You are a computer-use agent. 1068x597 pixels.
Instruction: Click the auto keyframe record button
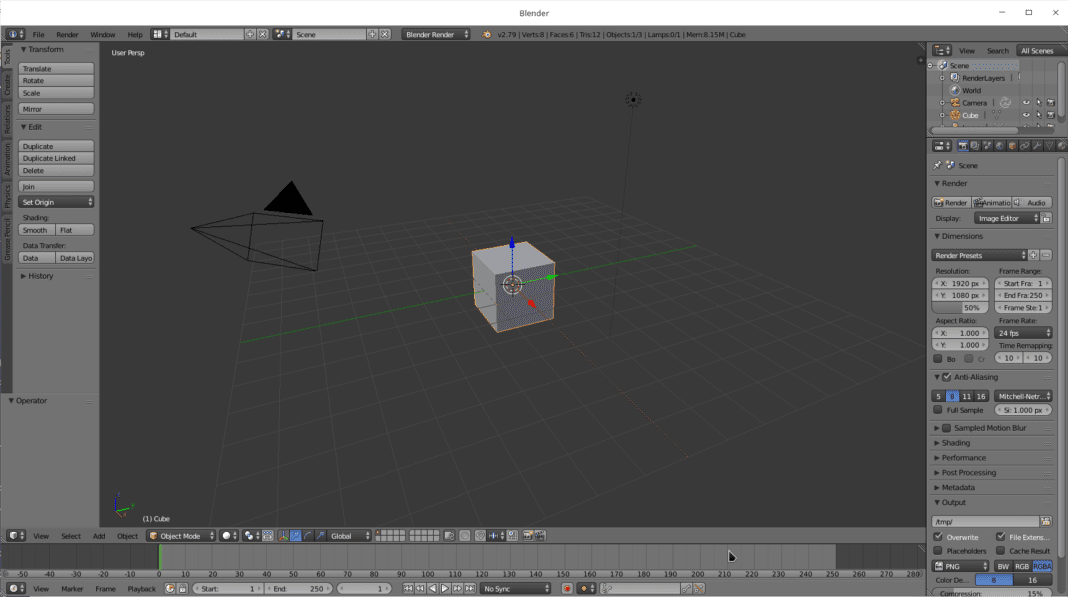coord(567,589)
